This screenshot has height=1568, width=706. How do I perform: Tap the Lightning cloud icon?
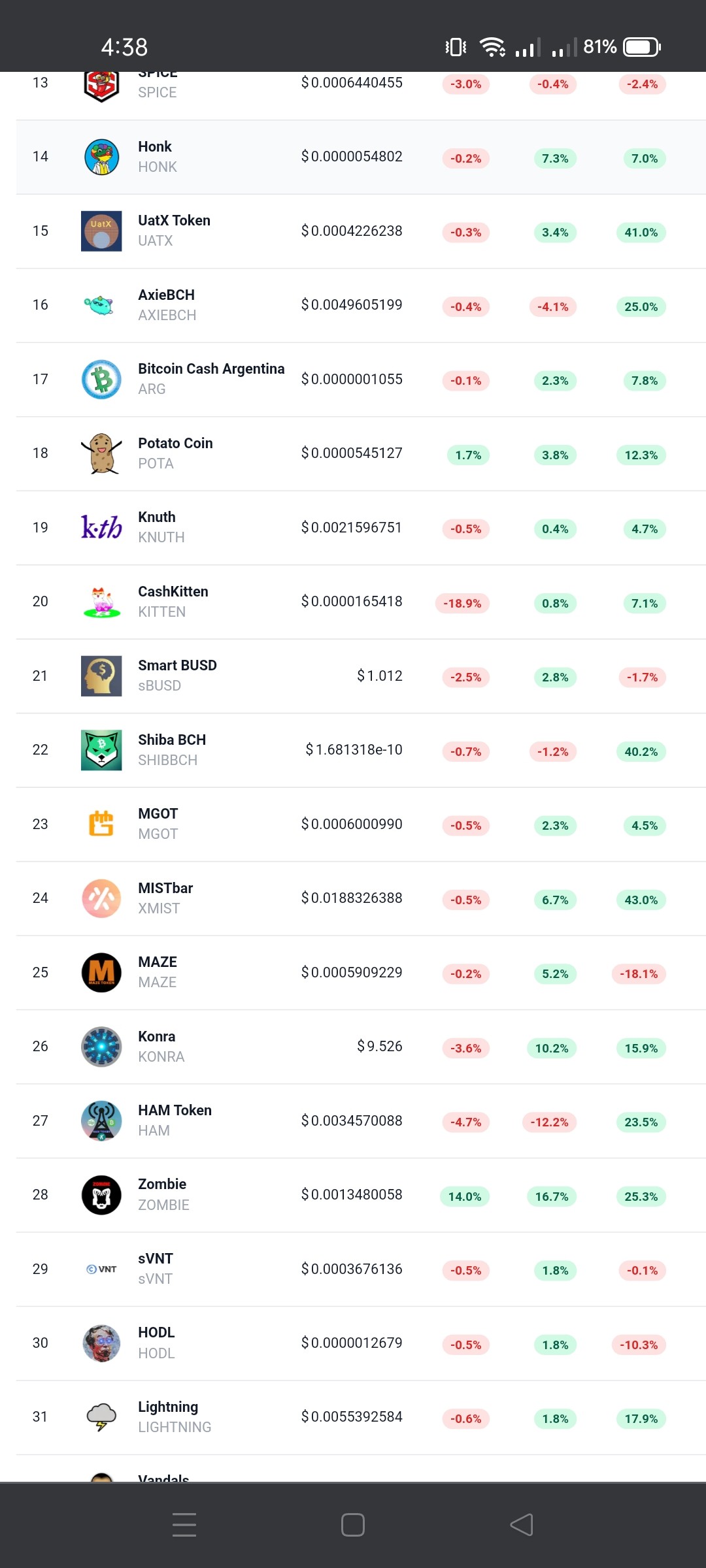(101, 1417)
